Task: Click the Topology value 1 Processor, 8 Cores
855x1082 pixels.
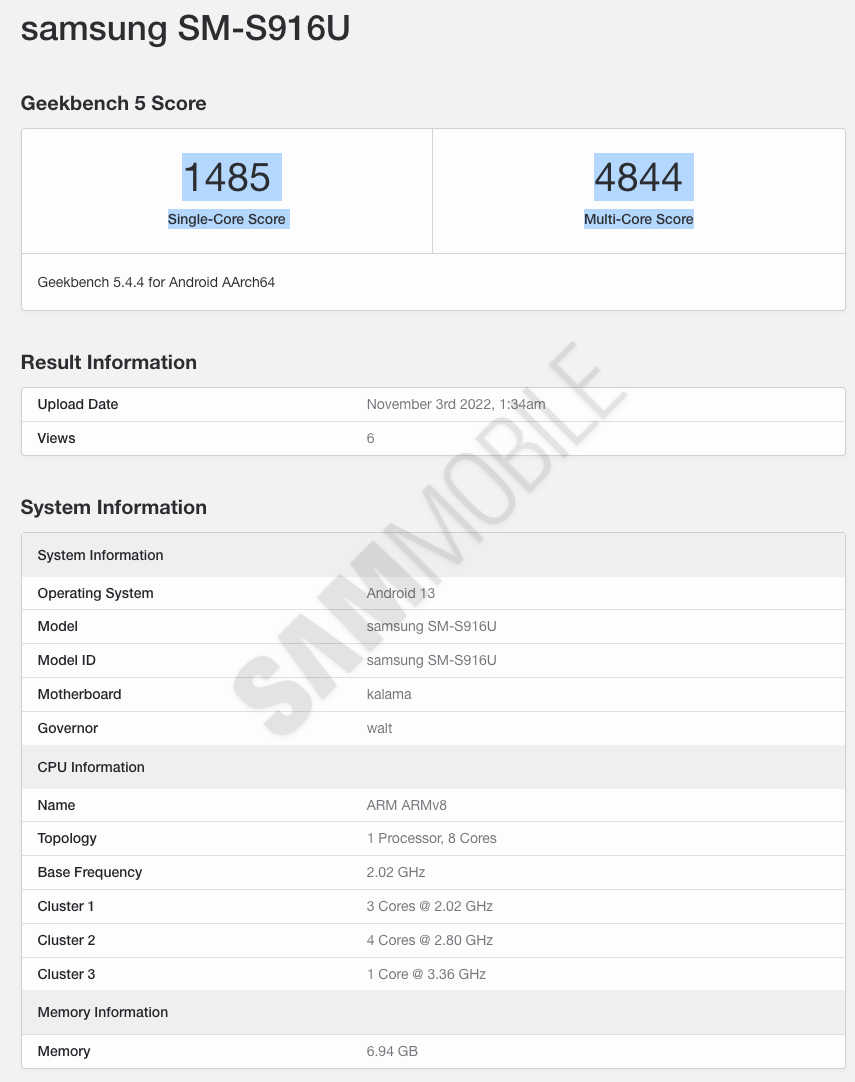Action: [431, 838]
